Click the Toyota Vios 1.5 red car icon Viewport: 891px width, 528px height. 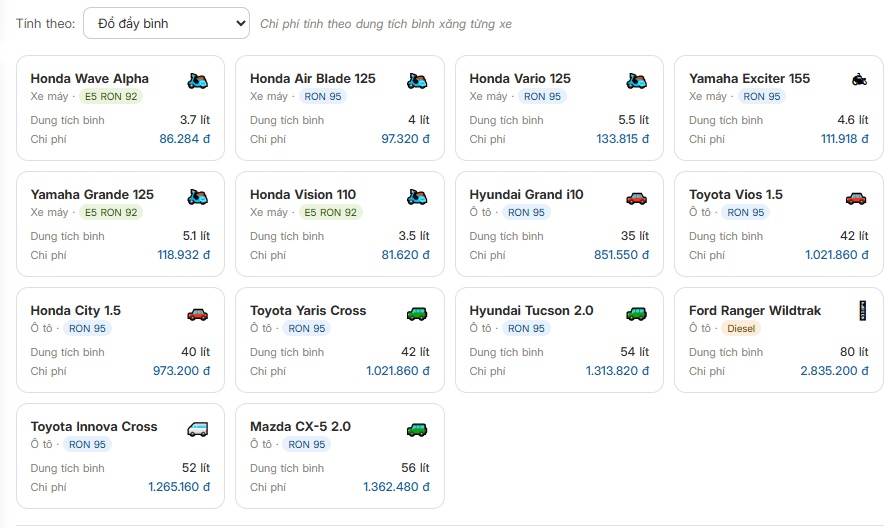(x=856, y=197)
